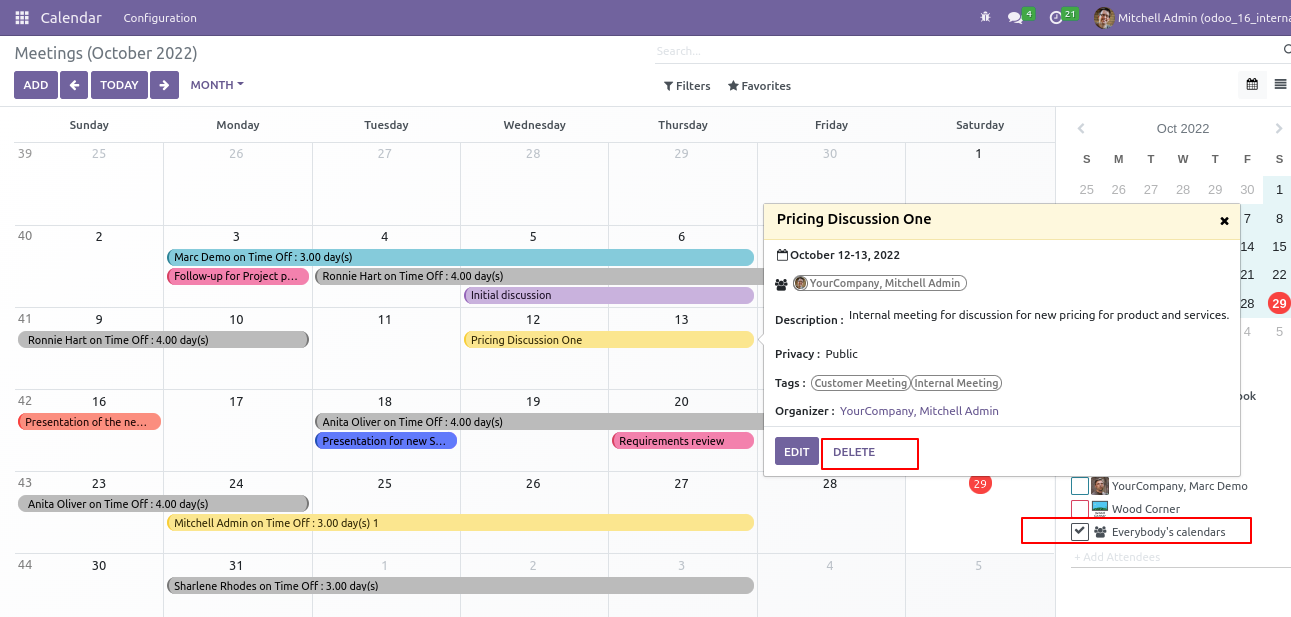Go to the Calendar menu item

(x=71, y=17)
